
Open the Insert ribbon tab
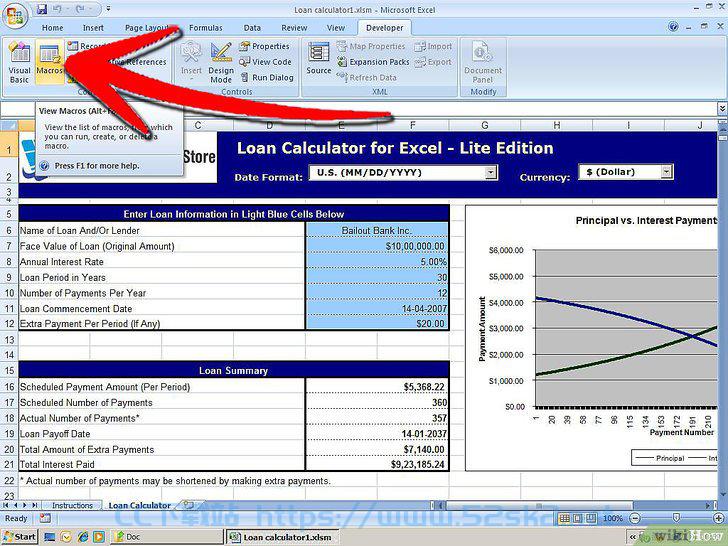pos(93,28)
